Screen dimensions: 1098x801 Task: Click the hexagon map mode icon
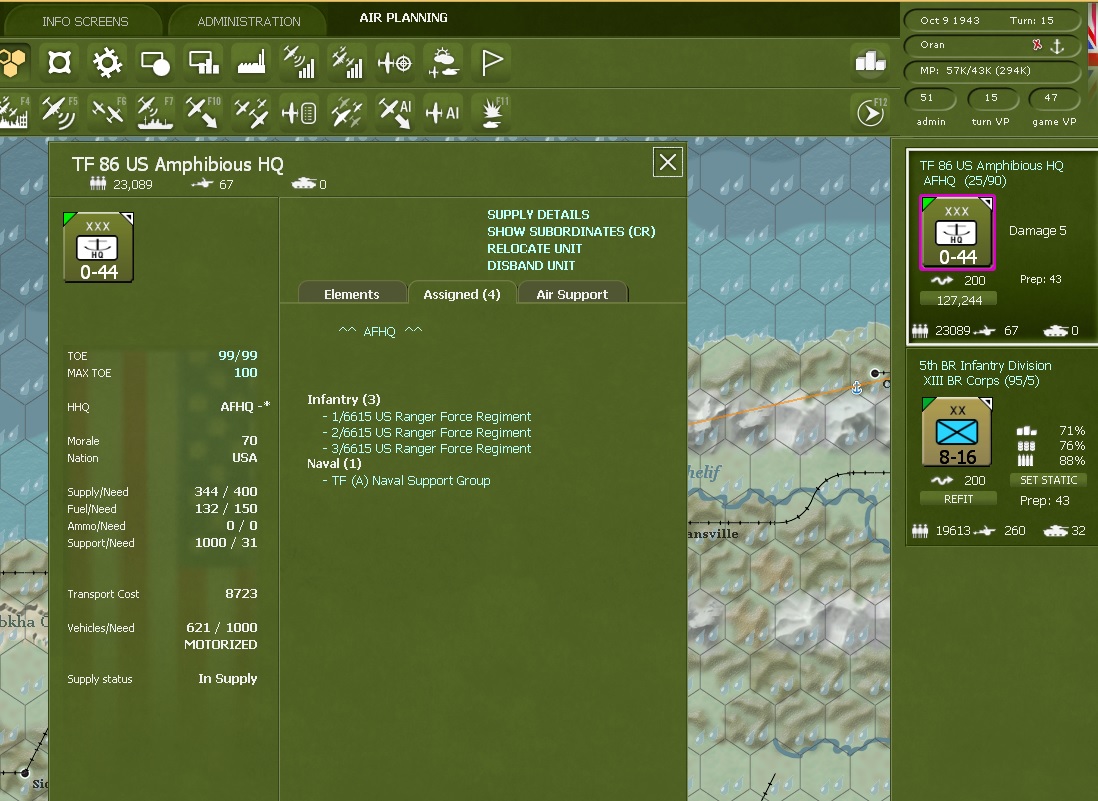13,62
